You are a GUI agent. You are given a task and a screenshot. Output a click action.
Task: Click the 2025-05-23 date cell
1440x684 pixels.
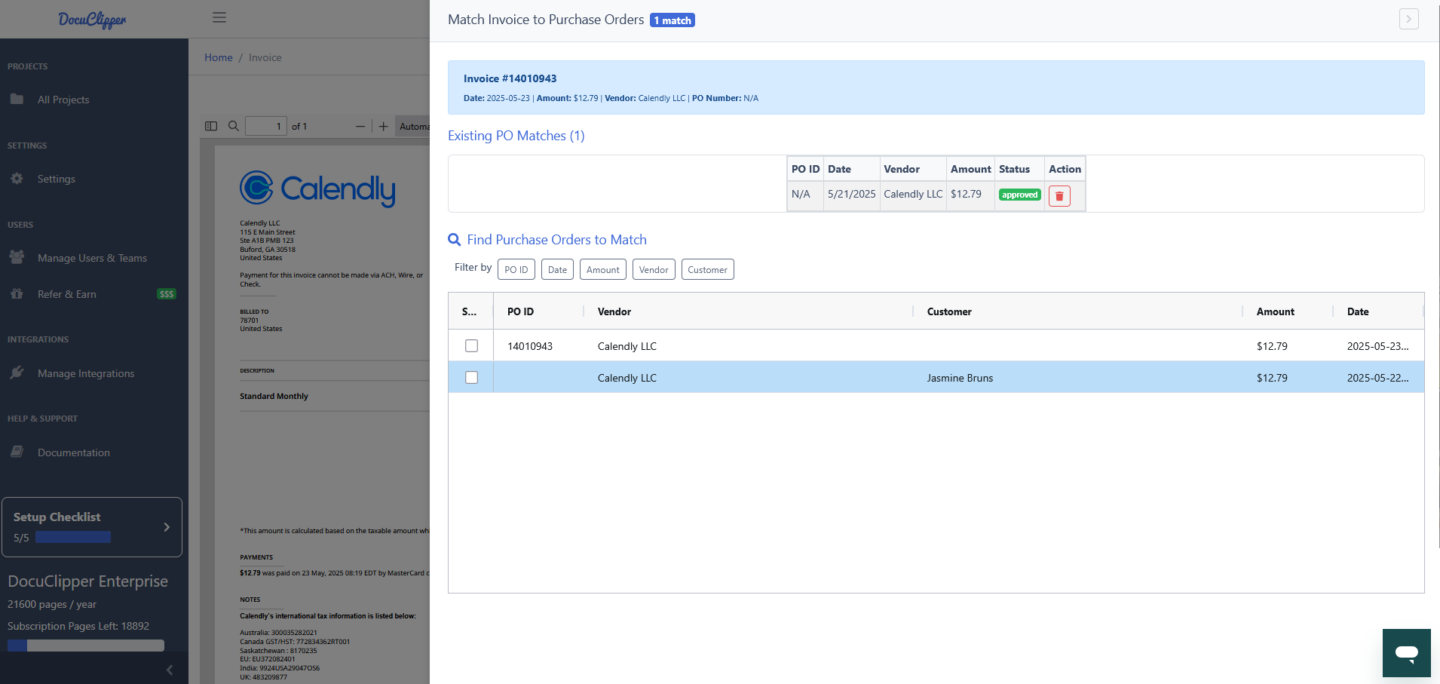point(1378,346)
